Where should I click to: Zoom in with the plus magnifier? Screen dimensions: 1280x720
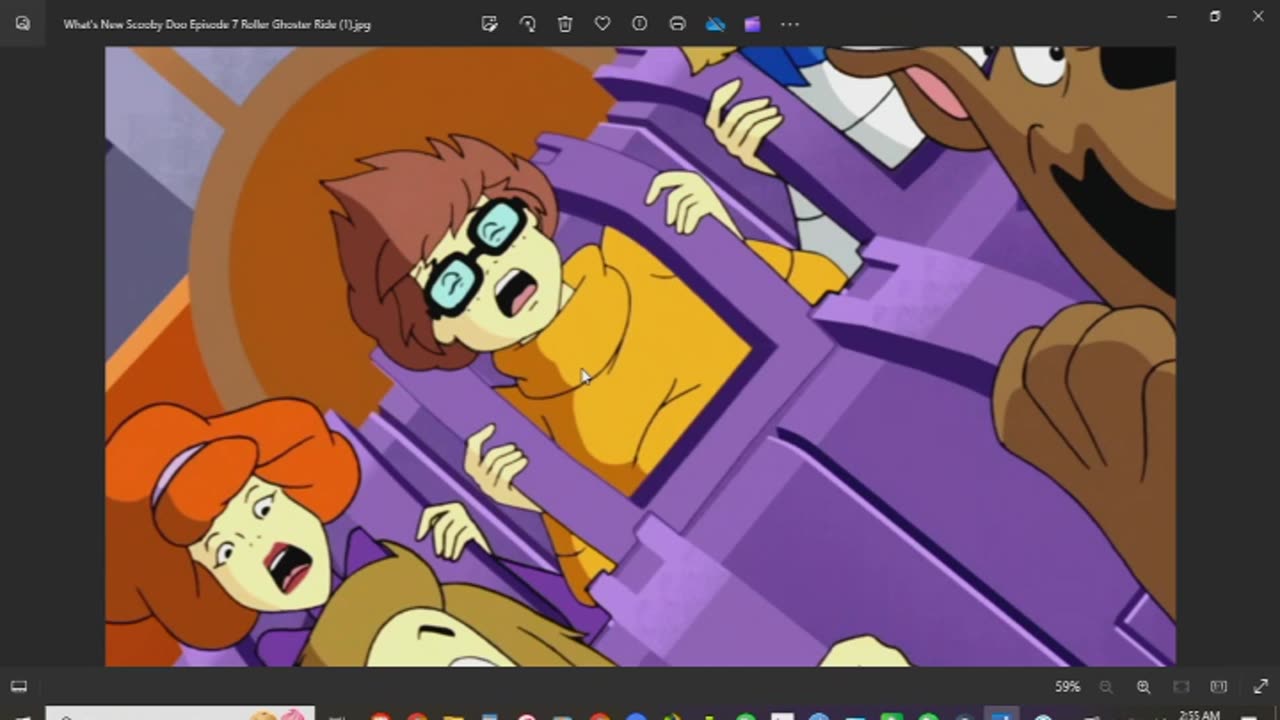[x=1143, y=686]
